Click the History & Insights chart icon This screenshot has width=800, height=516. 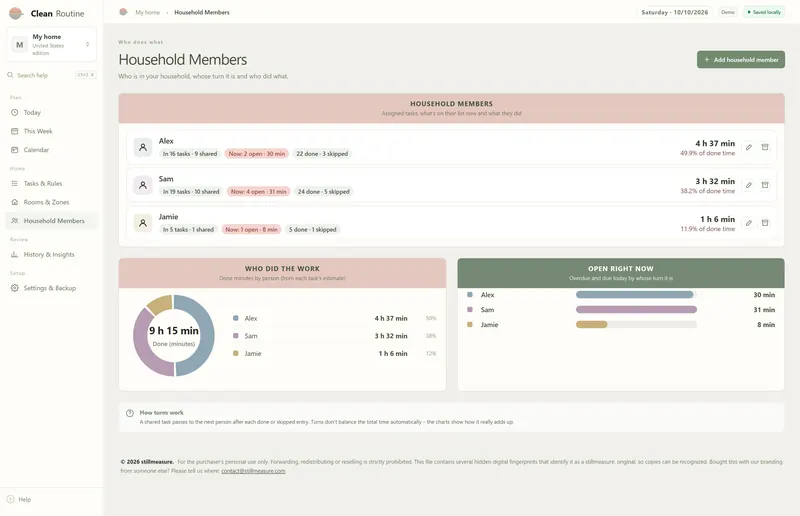pos(14,254)
